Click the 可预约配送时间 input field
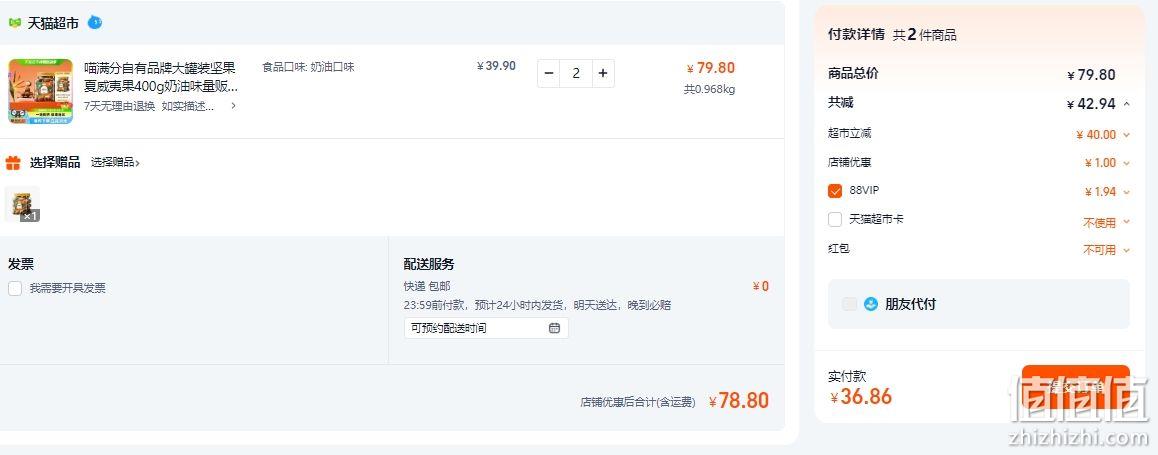Viewport: 1158px width, 455px height. [x=486, y=328]
